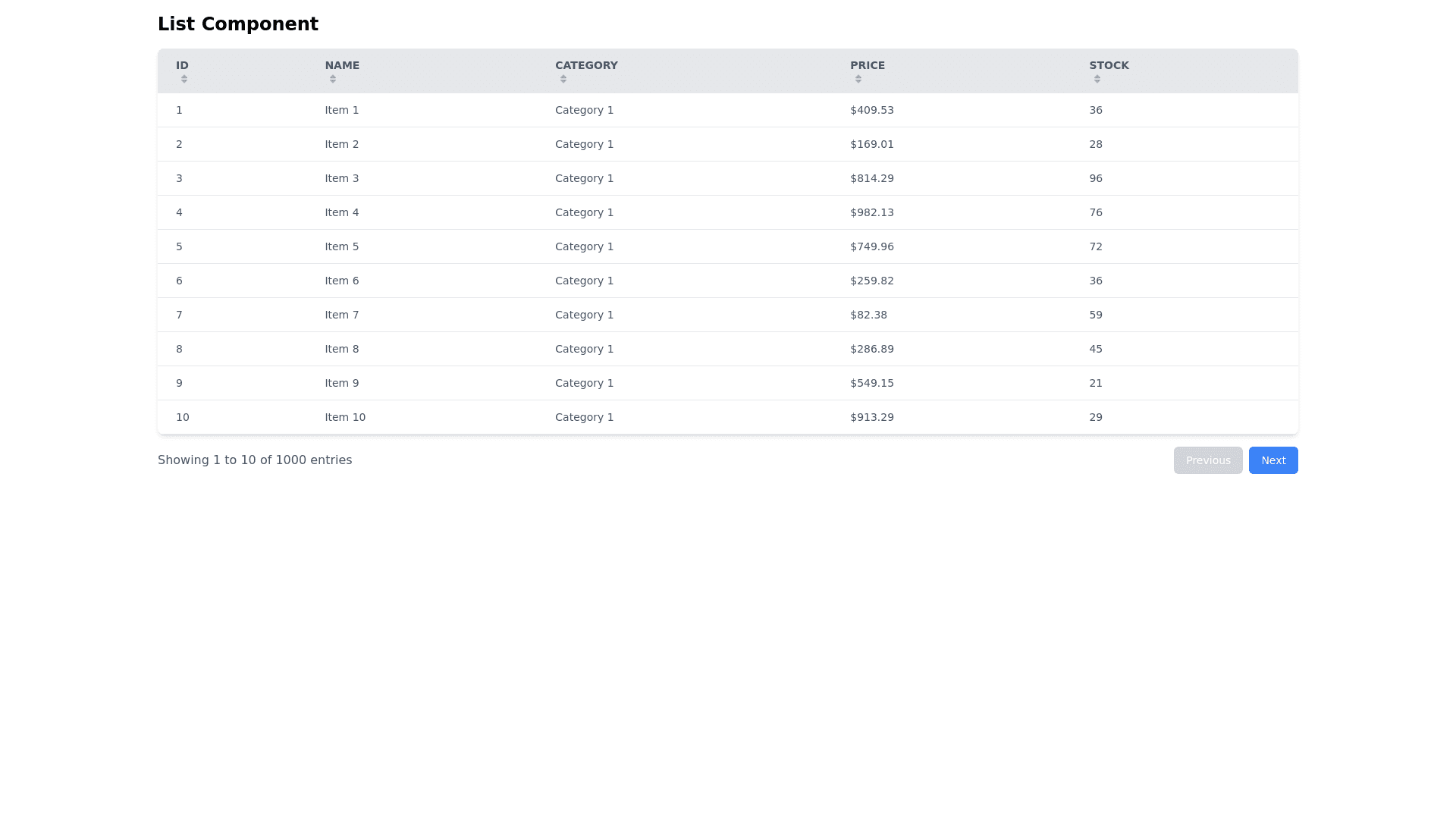
Task: Go to the Next page
Action: coord(1272,460)
